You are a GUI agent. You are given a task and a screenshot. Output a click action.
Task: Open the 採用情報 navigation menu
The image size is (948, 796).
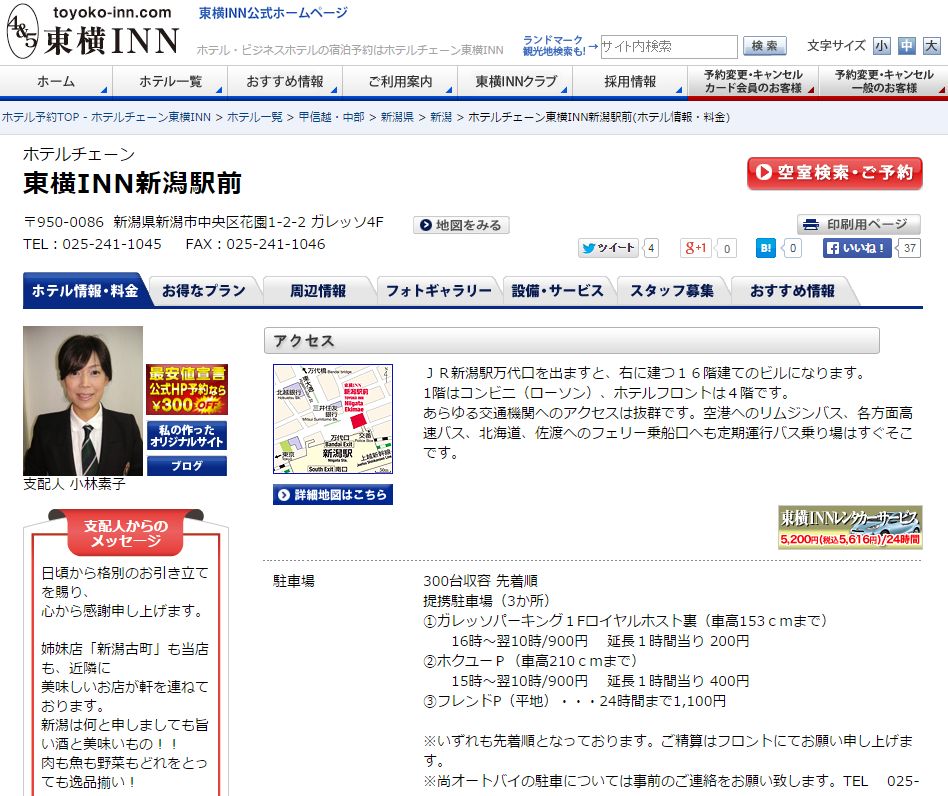point(630,82)
